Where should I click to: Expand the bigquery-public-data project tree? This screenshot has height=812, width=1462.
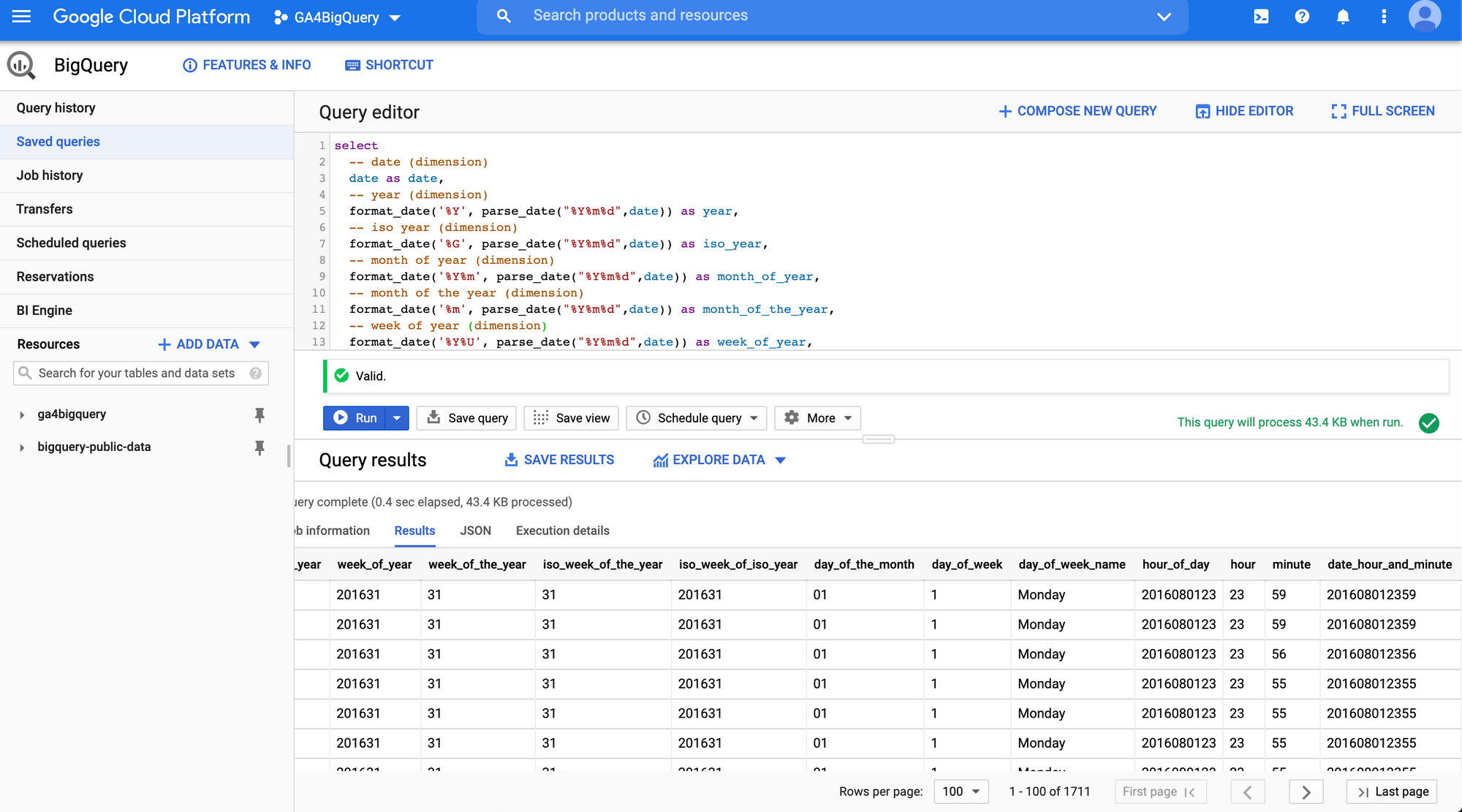(22, 447)
